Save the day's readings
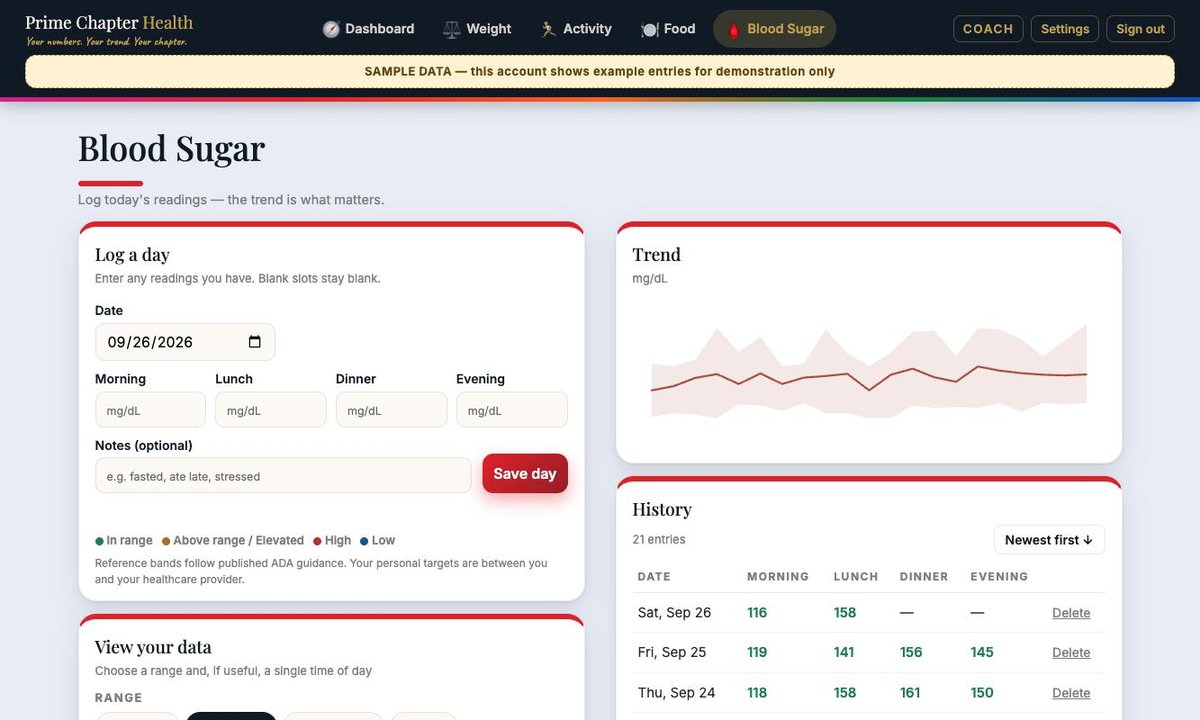This screenshot has width=1200, height=720. pyautogui.click(x=525, y=474)
